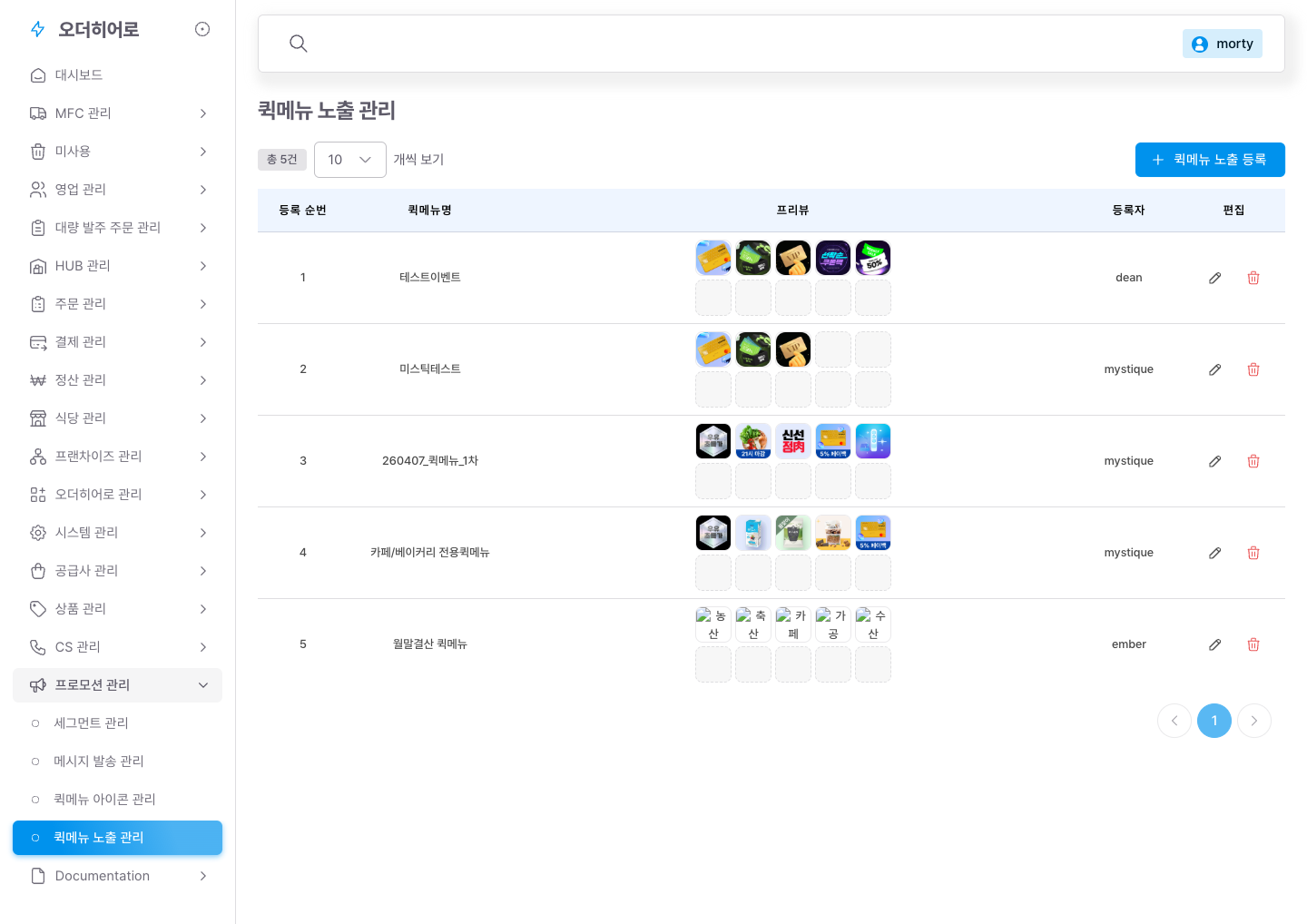The width and height of the screenshot is (1307, 924).
Task: Click the next page arrow
Action: click(1254, 721)
